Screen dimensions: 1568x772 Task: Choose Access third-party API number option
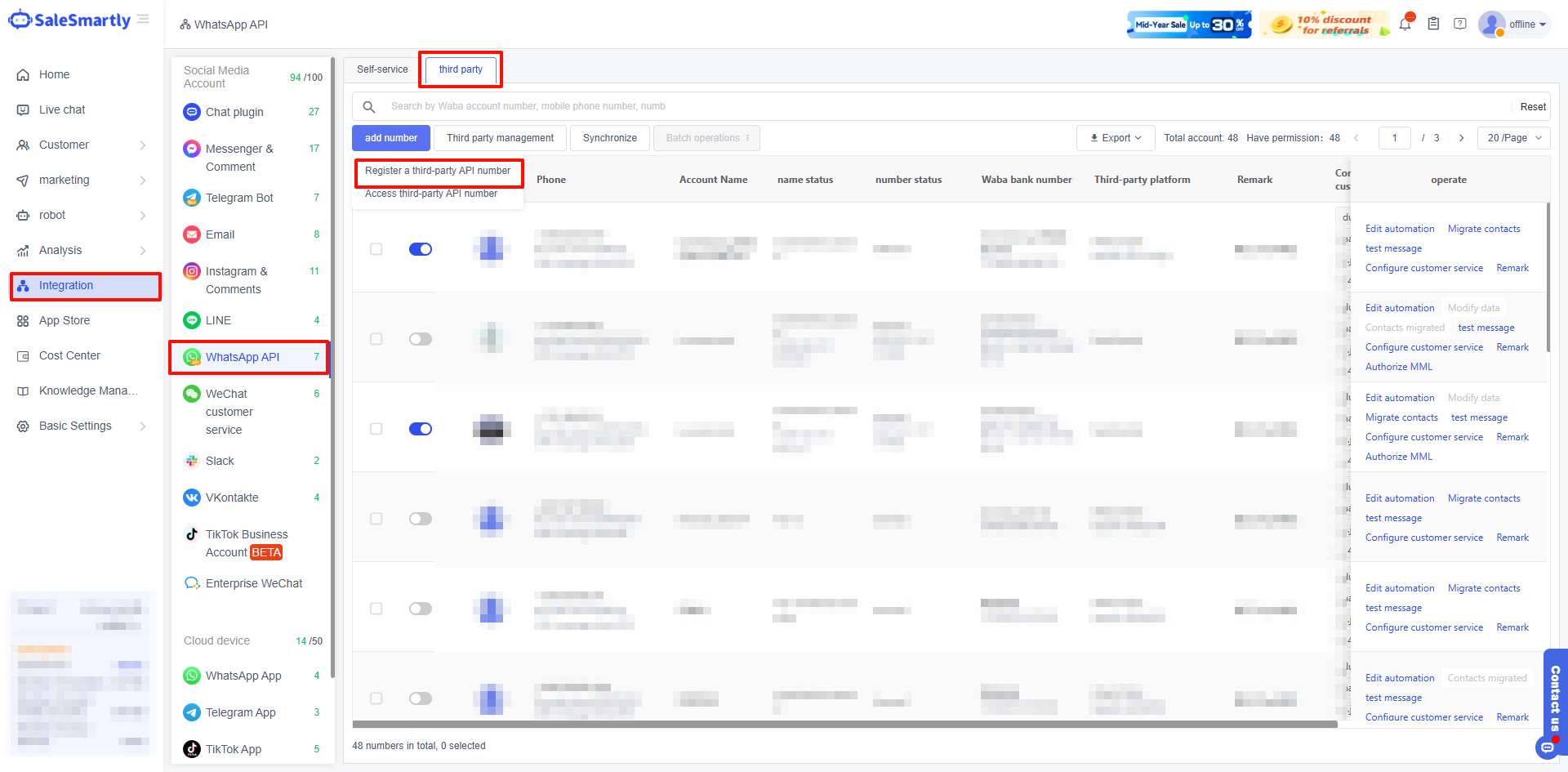(431, 194)
